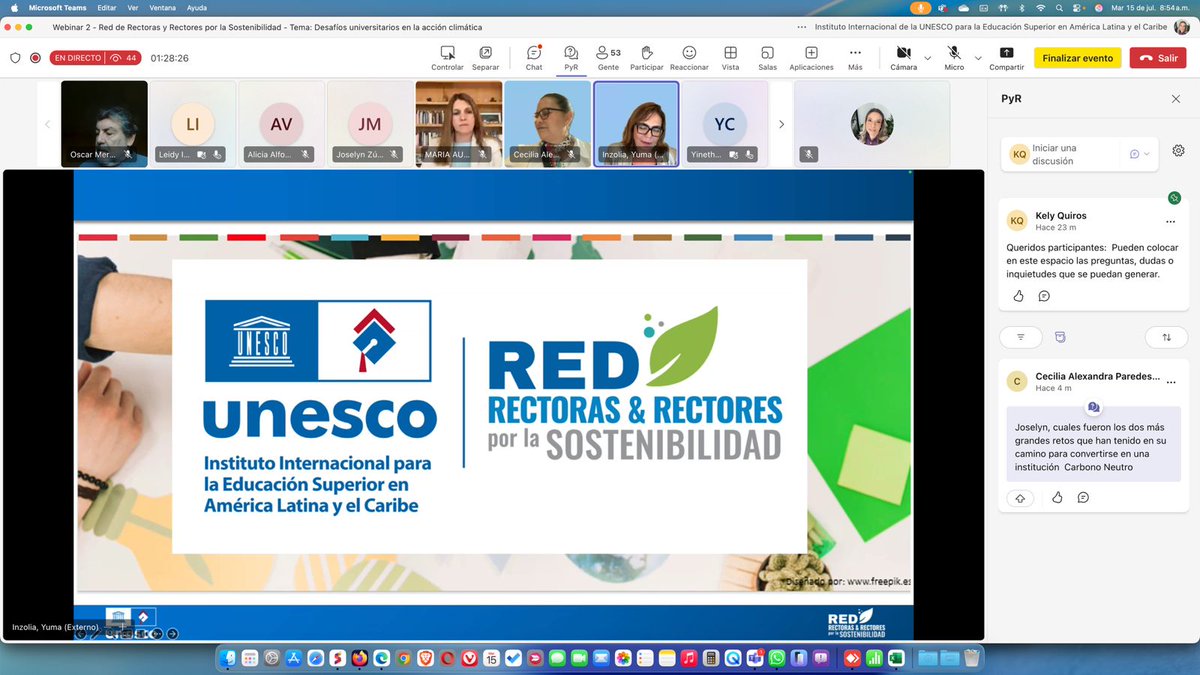1200x675 pixels.
Task: Expand the Cámara options arrow
Action: tap(927, 58)
